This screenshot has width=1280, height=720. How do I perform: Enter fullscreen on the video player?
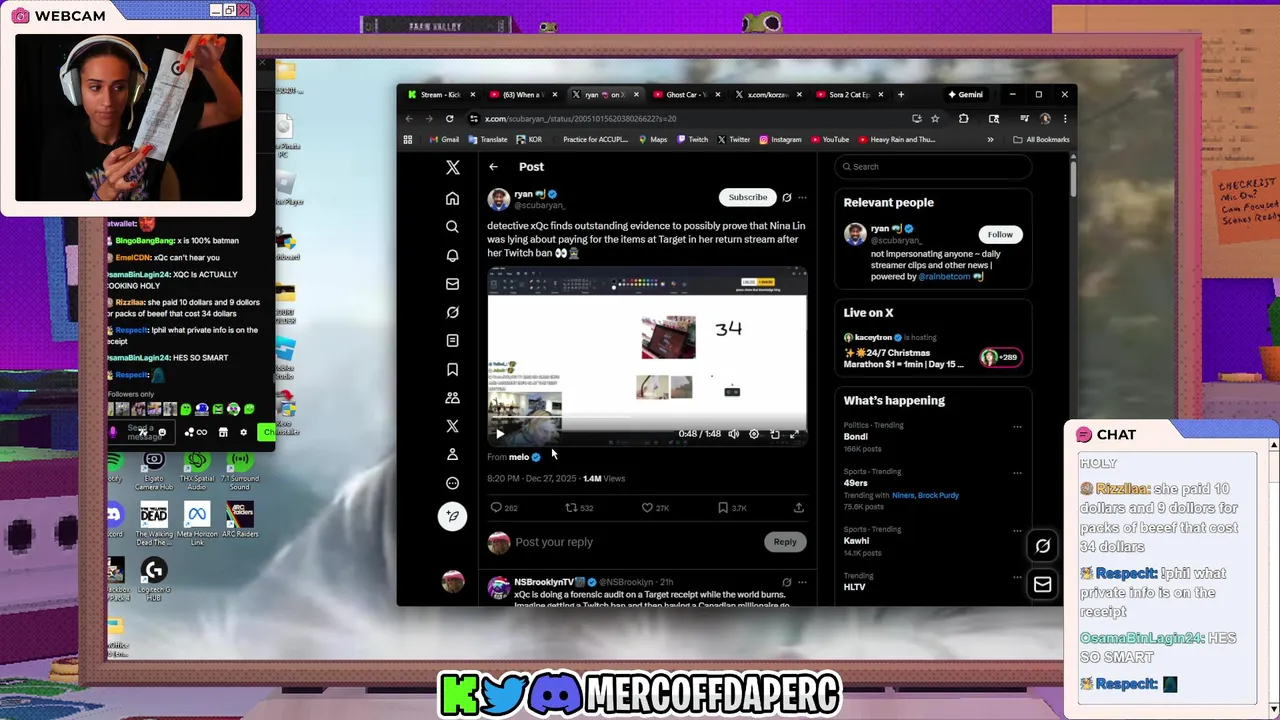[x=795, y=434]
